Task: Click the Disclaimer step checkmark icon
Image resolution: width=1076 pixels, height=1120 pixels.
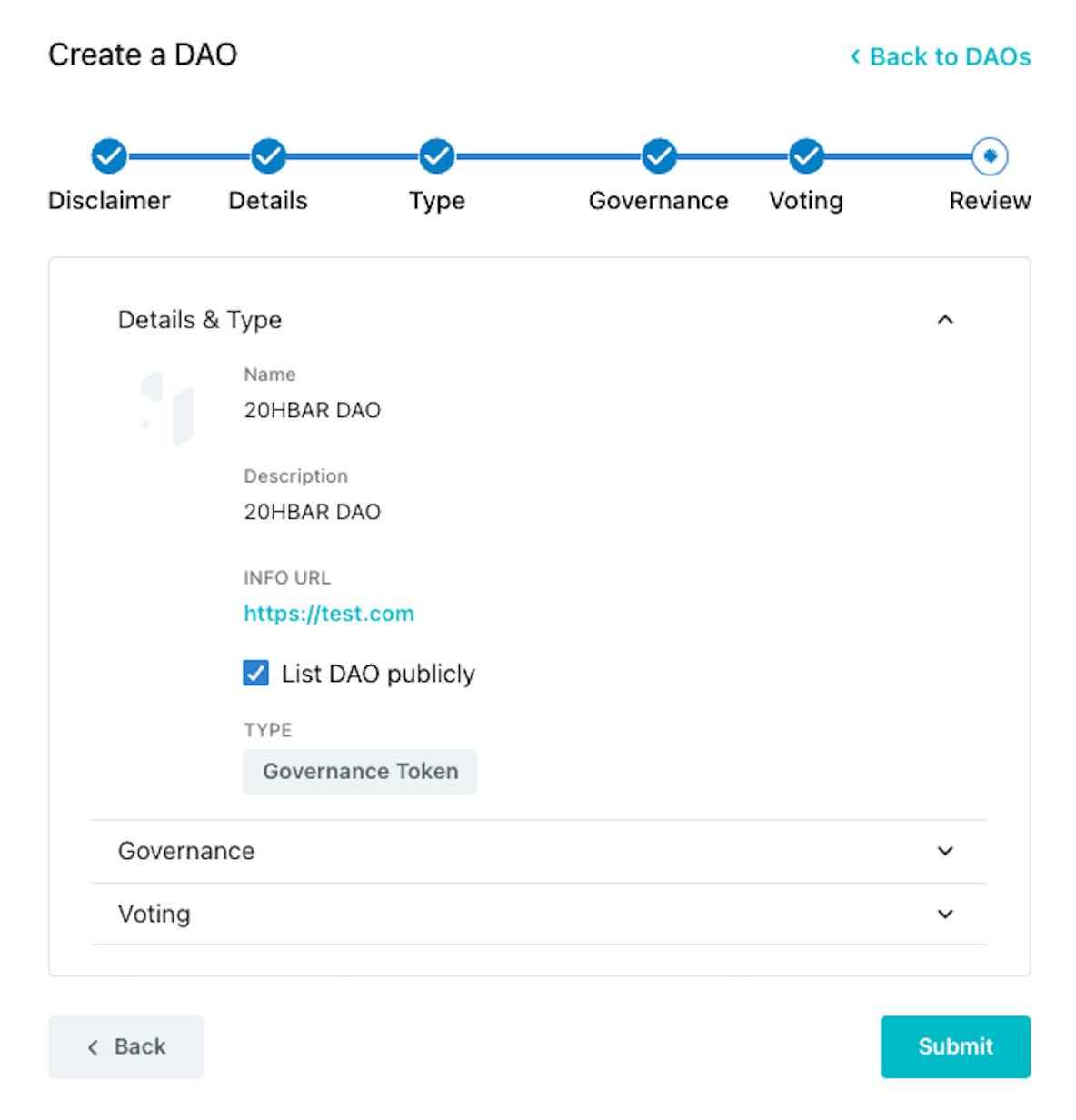Action: (x=109, y=156)
